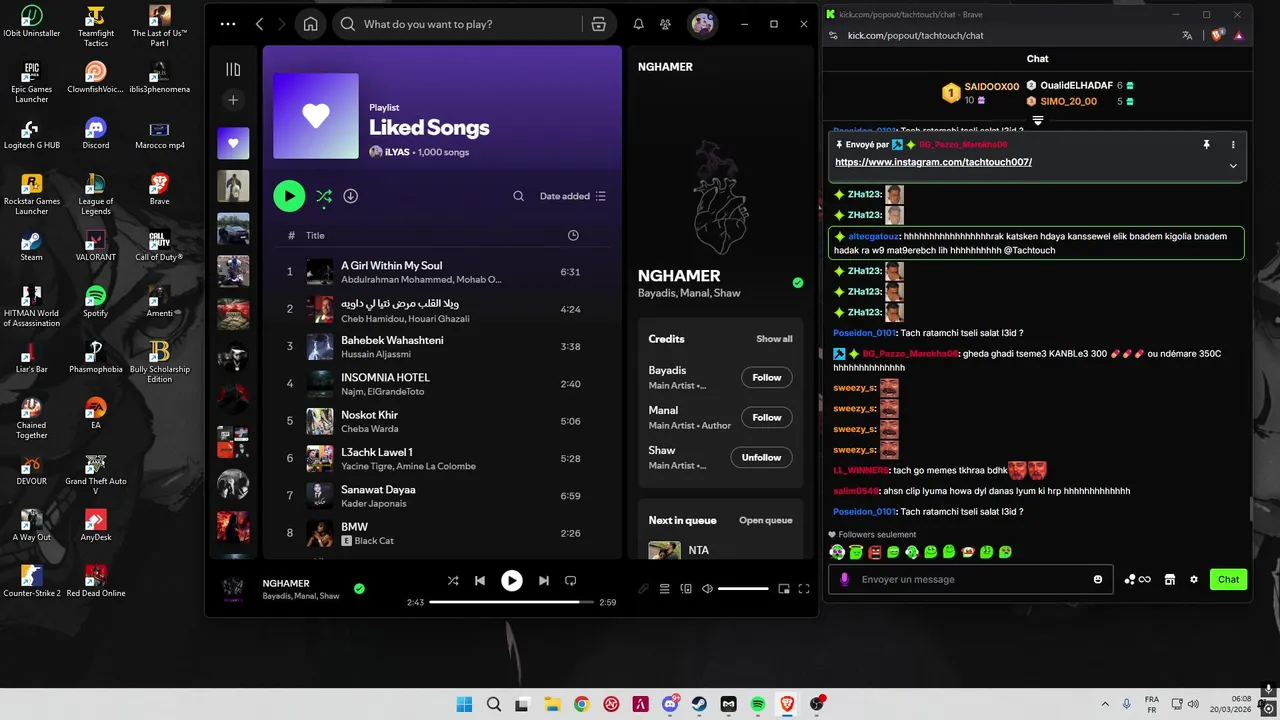1280x720 pixels.
Task: Open the Browse icon in search bar
Action: [598, 24]
